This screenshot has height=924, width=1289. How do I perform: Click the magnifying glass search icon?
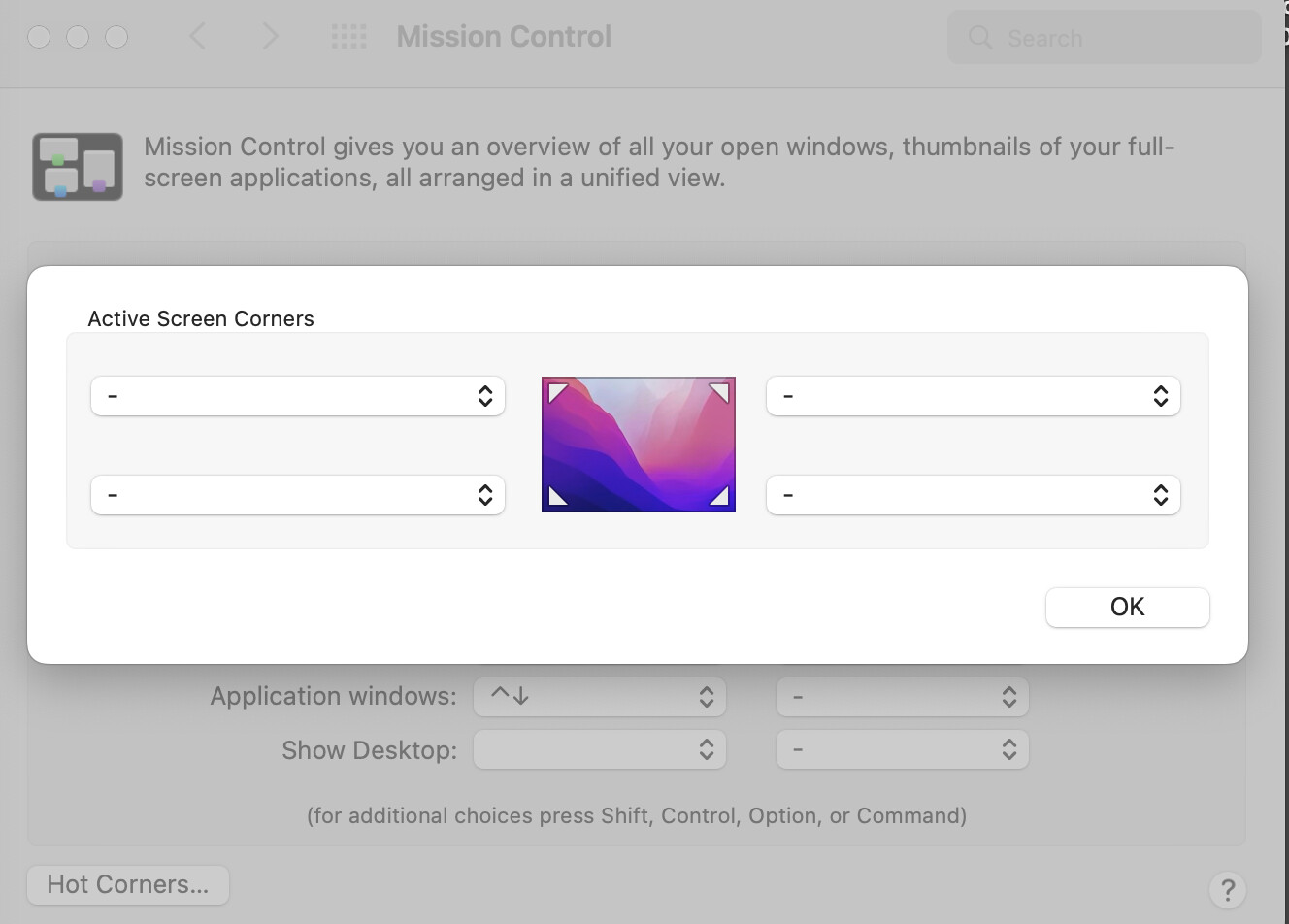point(980,38)
